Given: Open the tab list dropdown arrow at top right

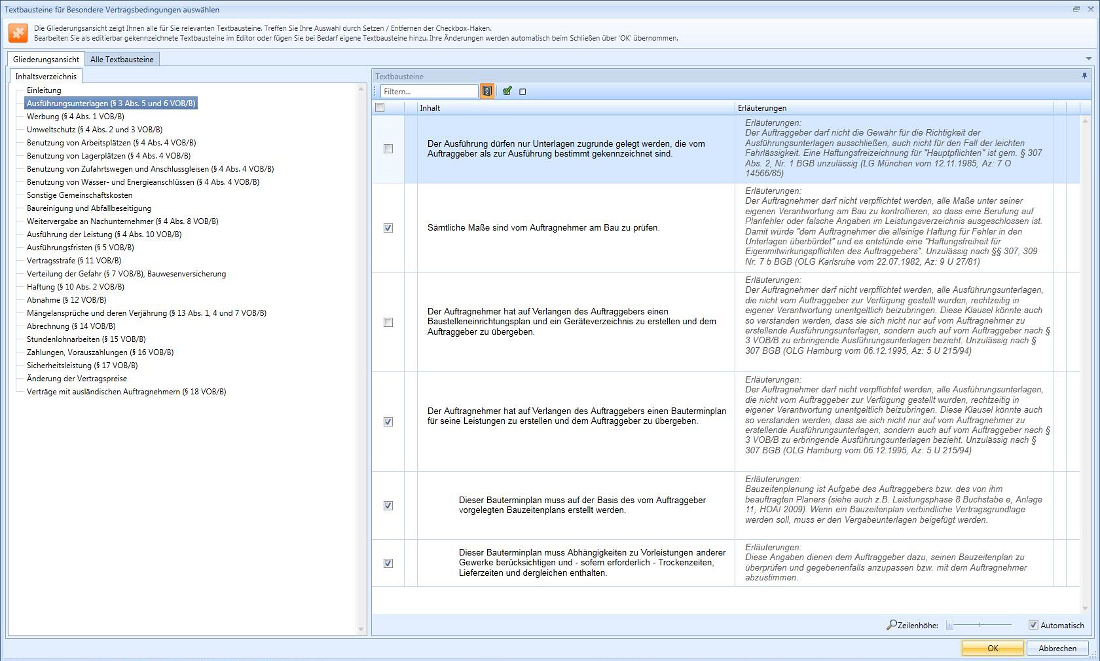Looking at the screenshot, I should 1089,59.
